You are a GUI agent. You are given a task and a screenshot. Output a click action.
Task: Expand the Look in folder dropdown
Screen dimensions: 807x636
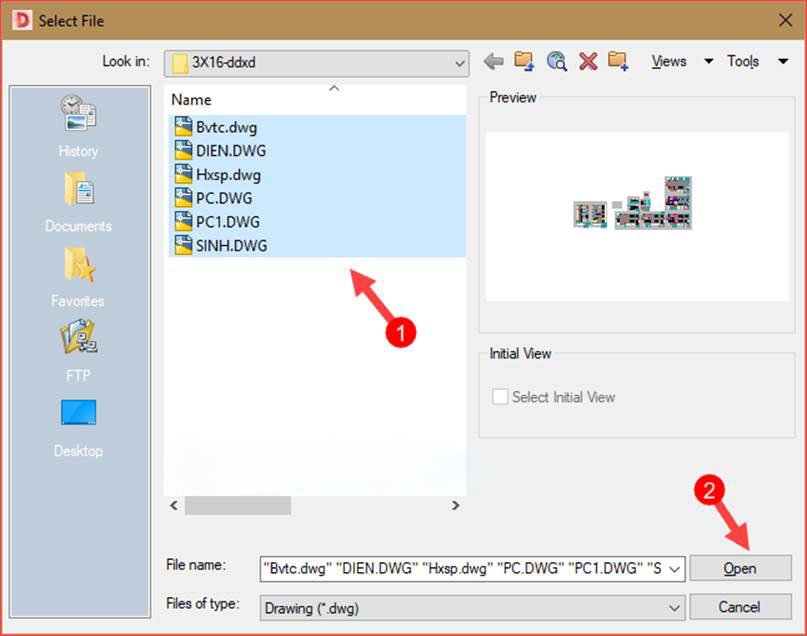pyautogui.click(x=459, y=62)
